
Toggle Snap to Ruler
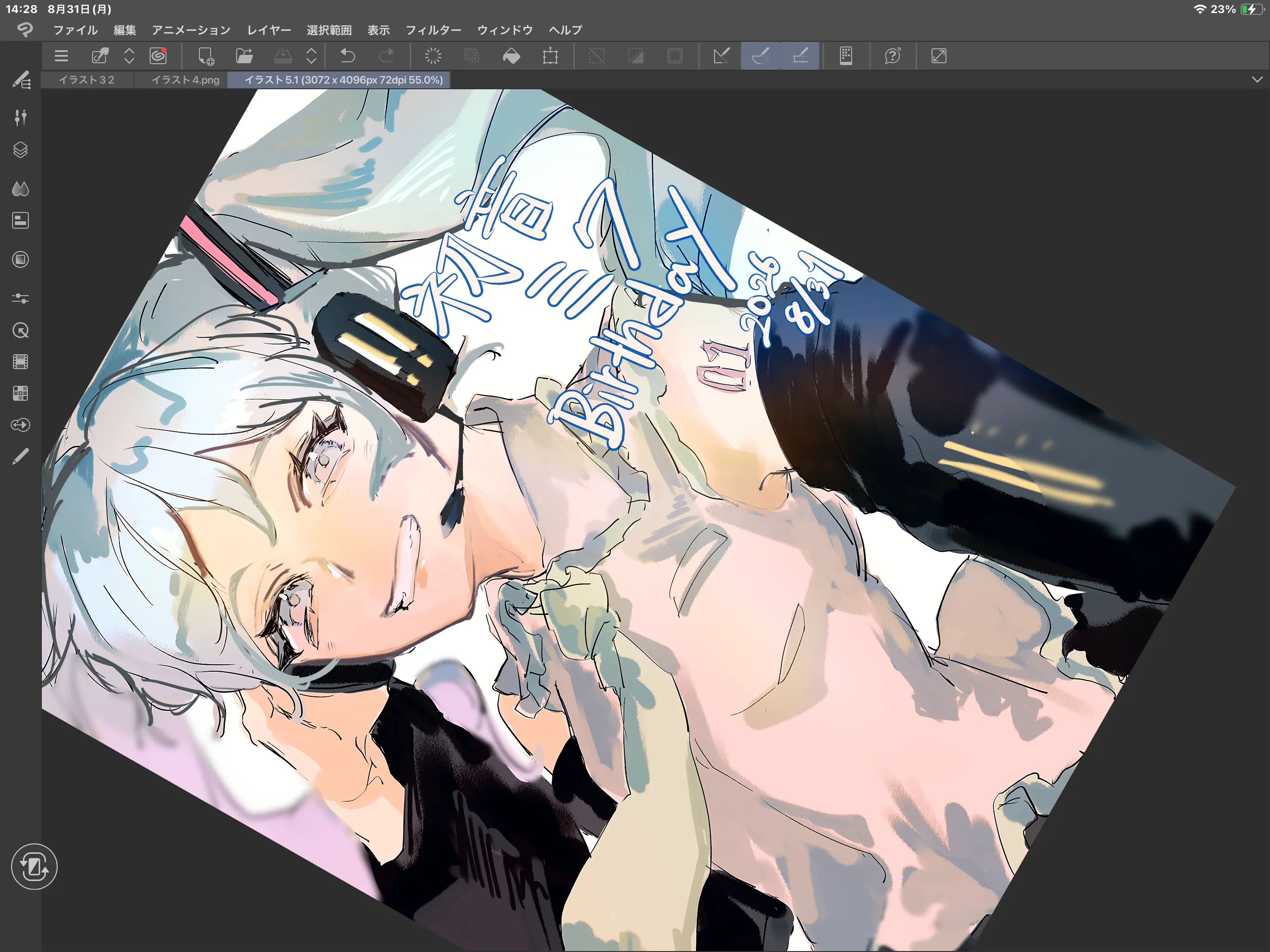coord(721,56)
